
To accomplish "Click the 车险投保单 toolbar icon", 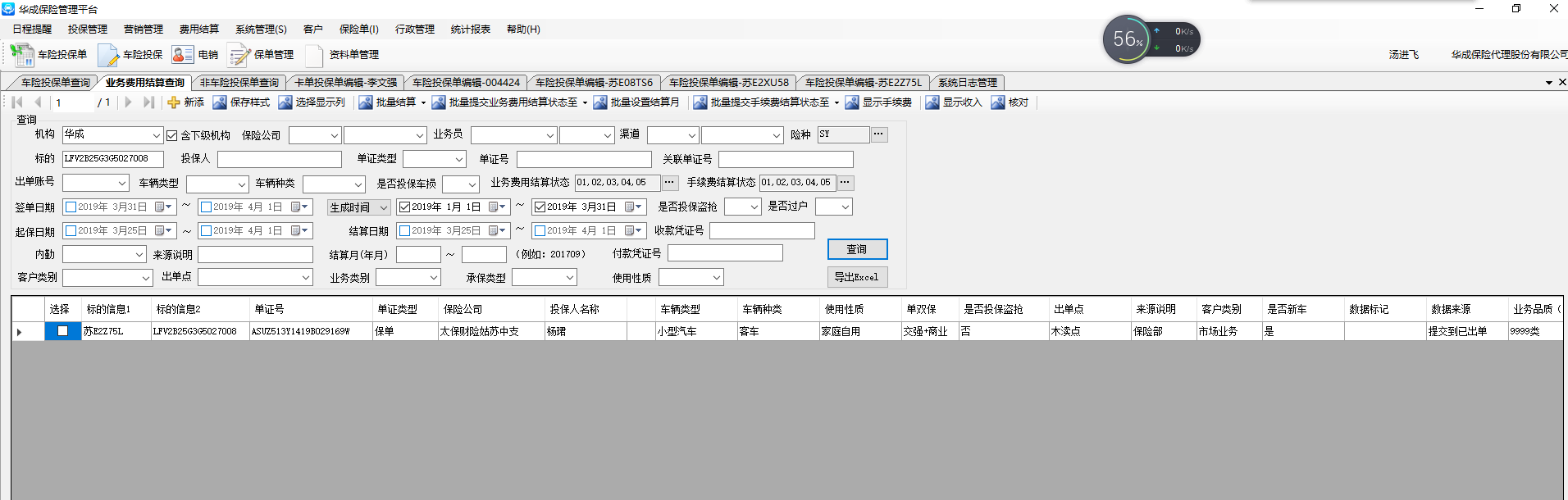I will [x=22, y=55].
